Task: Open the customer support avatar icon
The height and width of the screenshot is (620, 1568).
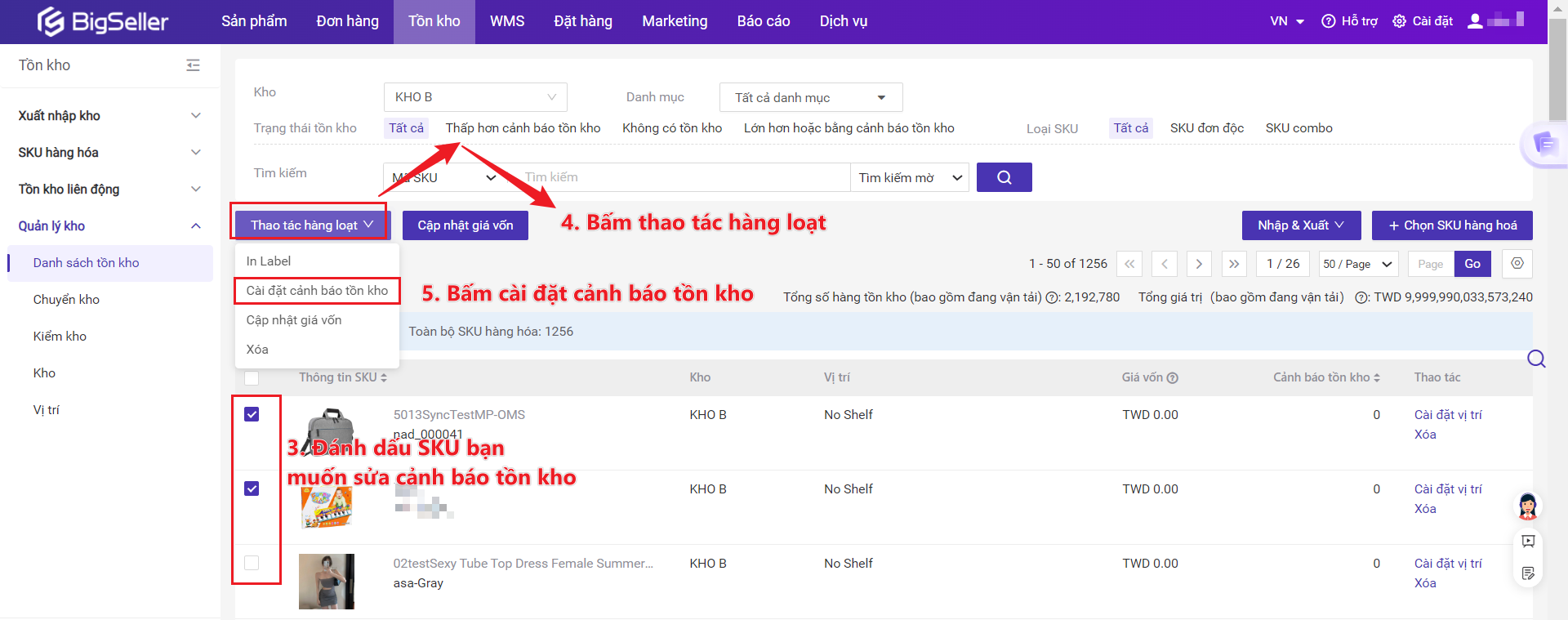Action: [1527, 506]
